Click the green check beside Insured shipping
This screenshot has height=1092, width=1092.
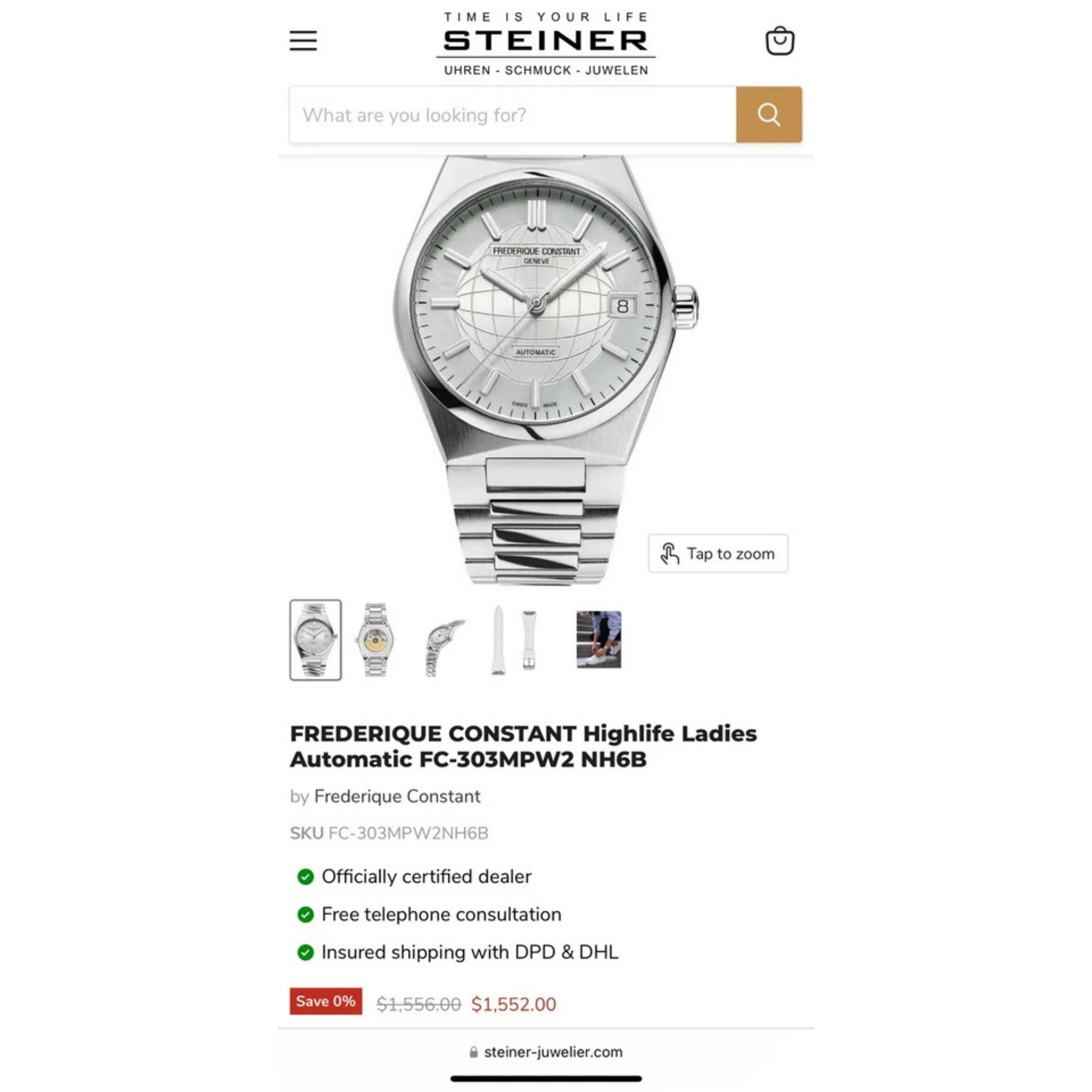point(306,952)
